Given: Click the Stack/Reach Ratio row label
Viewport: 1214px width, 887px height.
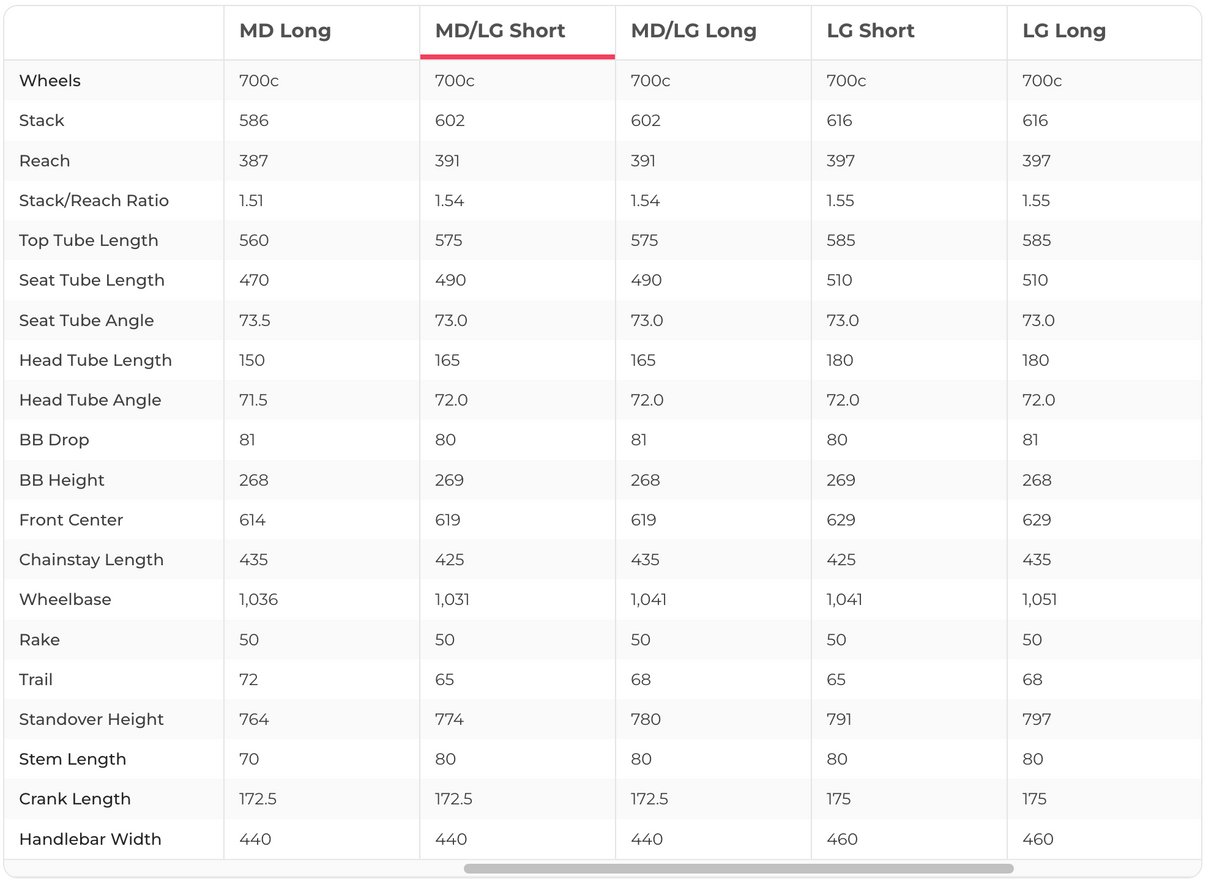Looking at the screenshot, I should pos(94,200).
